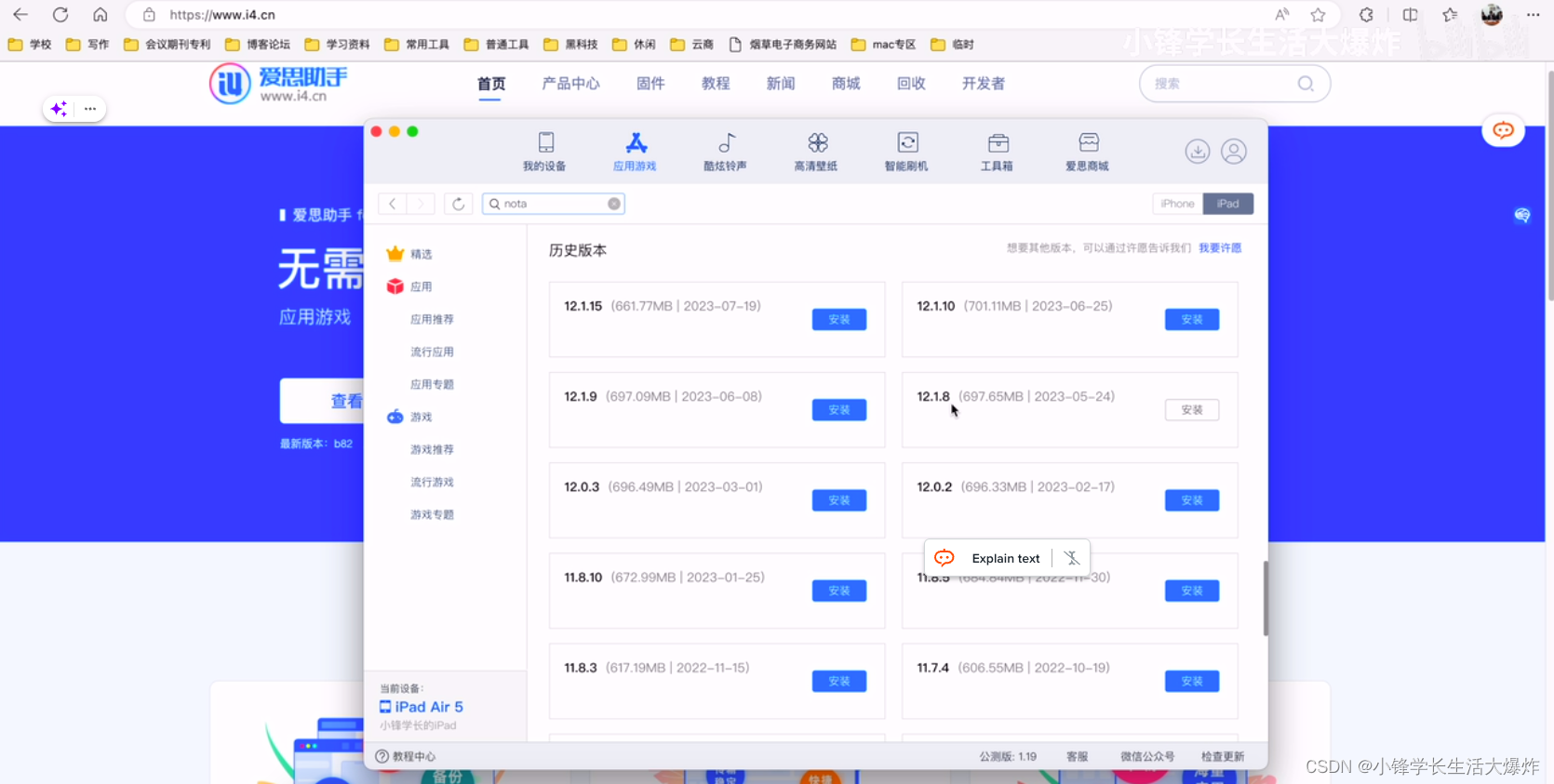The height and width of the screenshot is (784, 1554).
Task: Open 应用推荐 in the sidebar
Action: pyautogui.click(x=432, y=319)
